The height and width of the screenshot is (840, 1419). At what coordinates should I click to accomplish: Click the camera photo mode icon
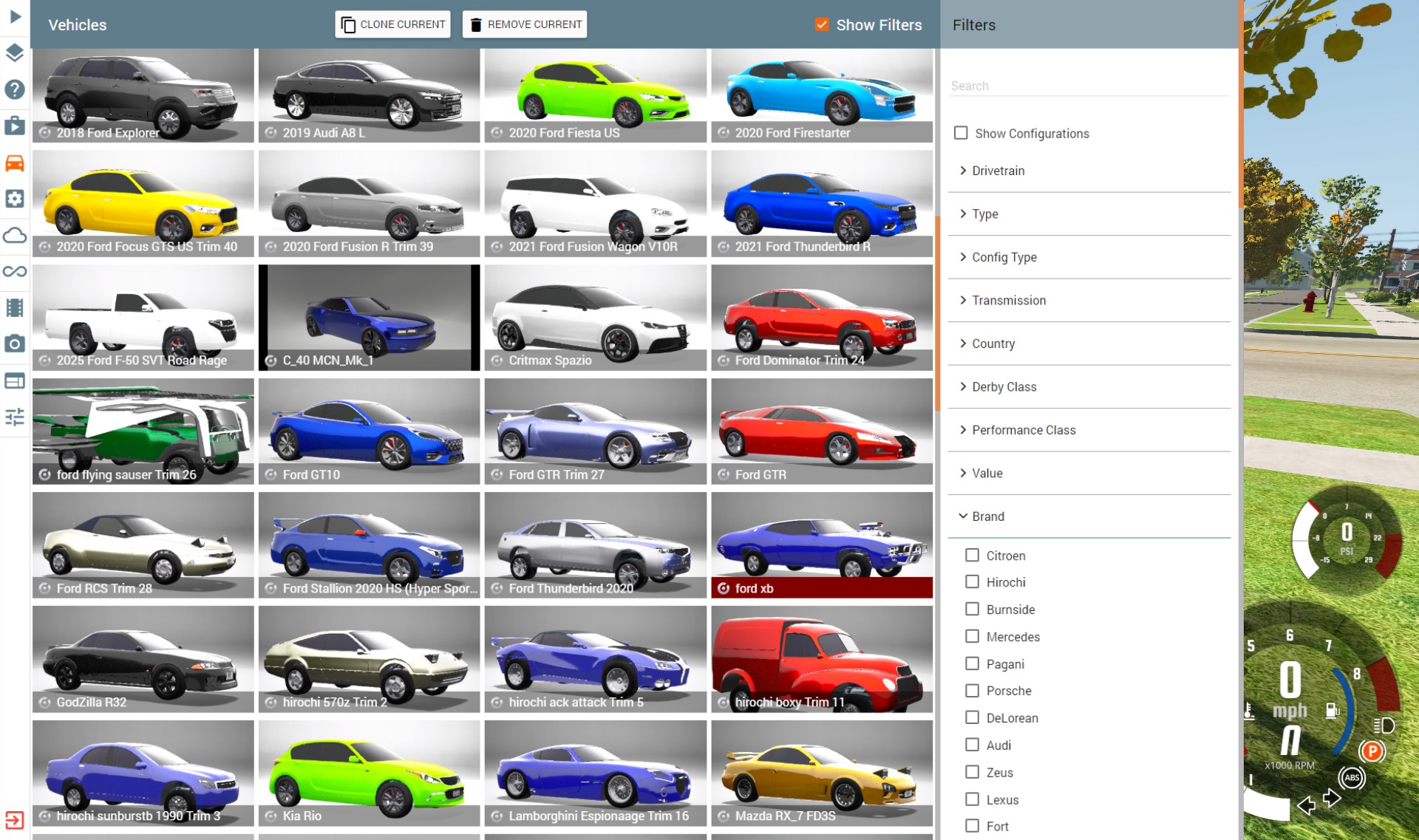click(15, 344)
